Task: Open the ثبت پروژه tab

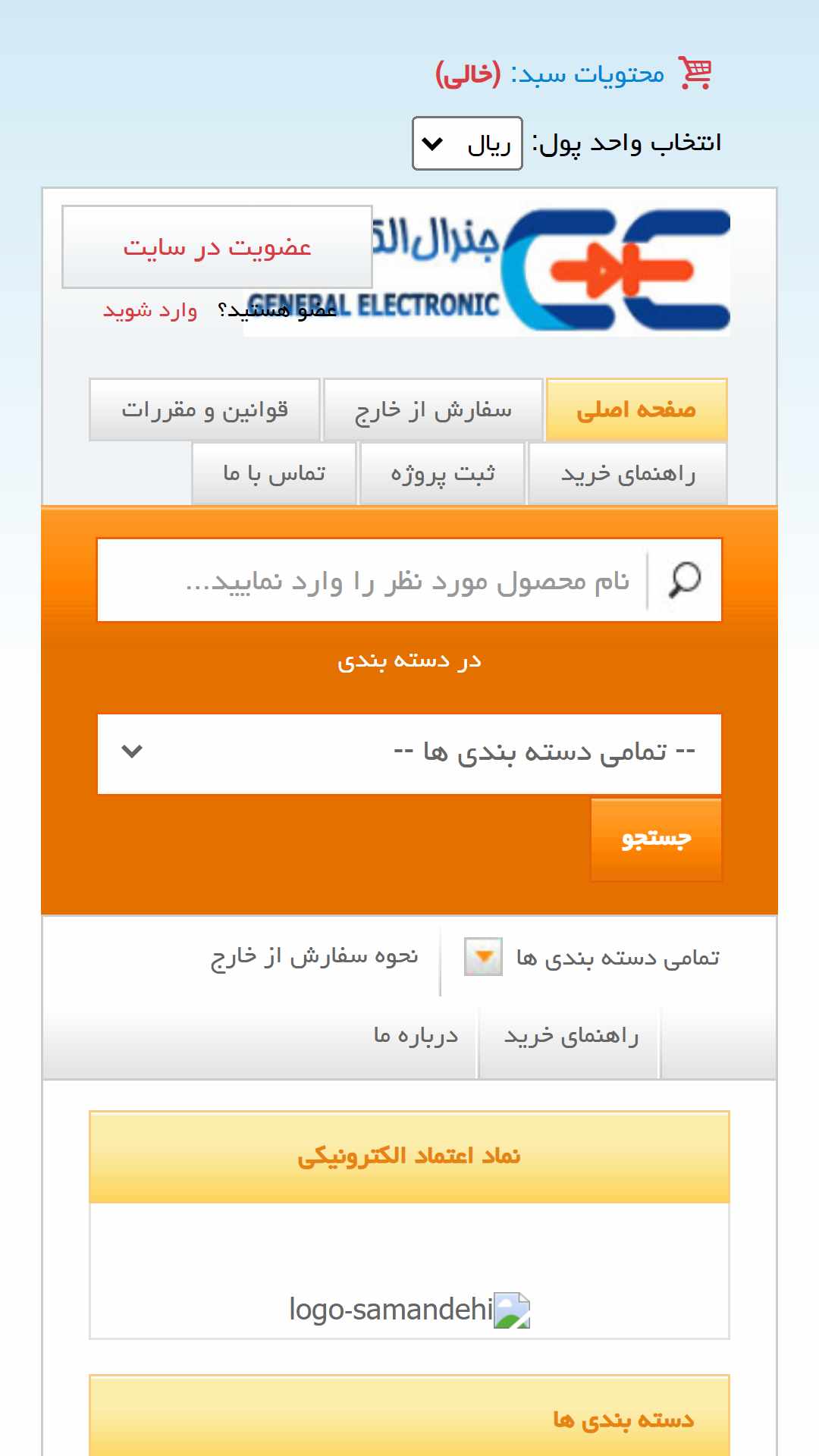Action: (x=443, y=474)
